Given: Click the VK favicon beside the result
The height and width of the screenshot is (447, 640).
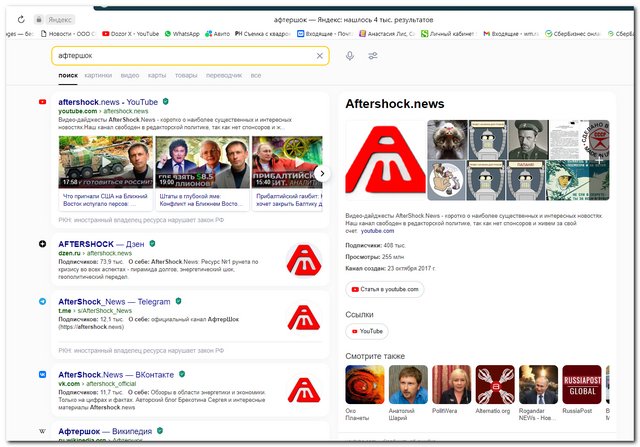Looking at the screenshot, I should [x=42, y=374].
